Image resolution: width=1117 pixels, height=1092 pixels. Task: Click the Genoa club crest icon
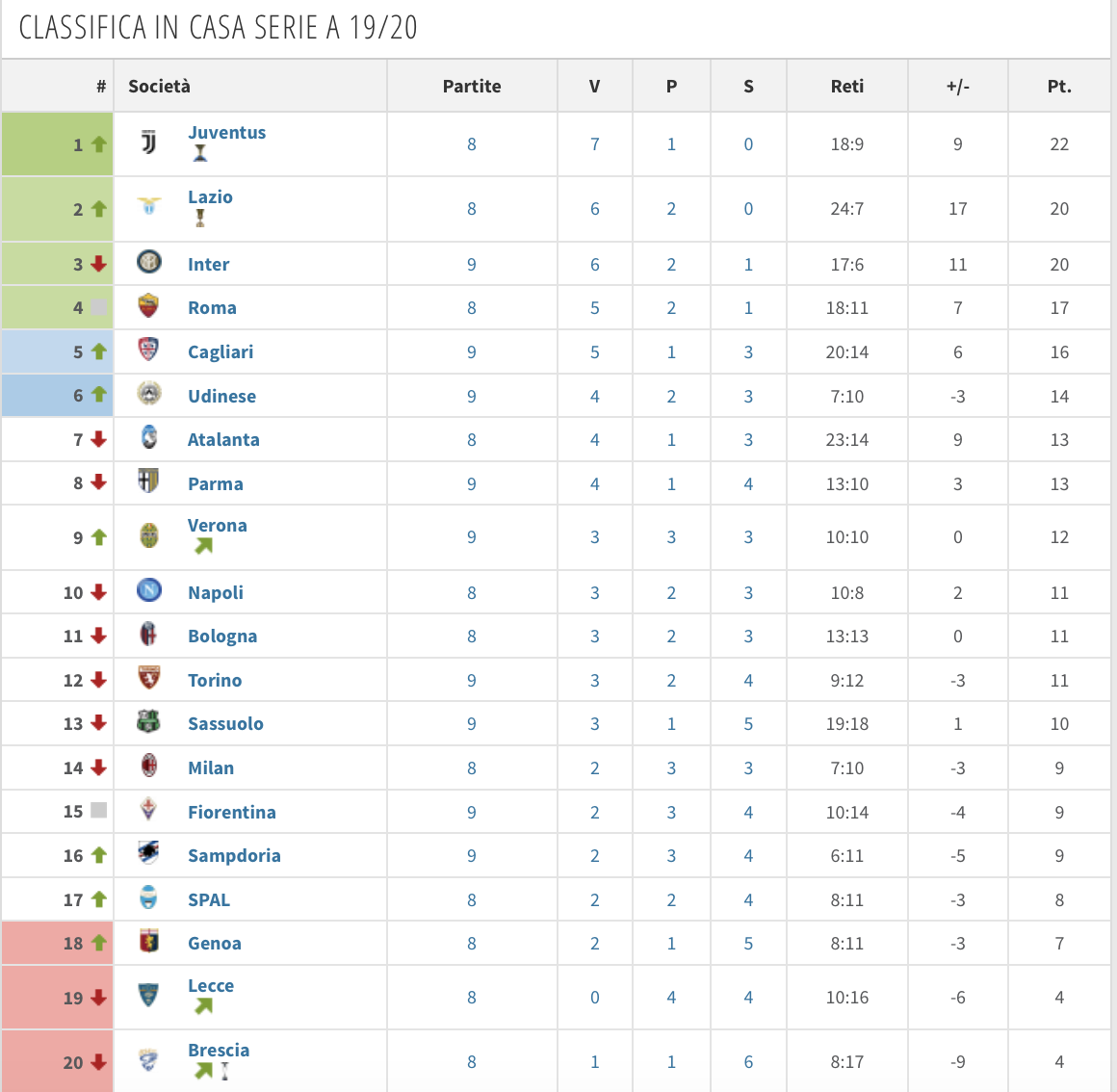(148, 942)
